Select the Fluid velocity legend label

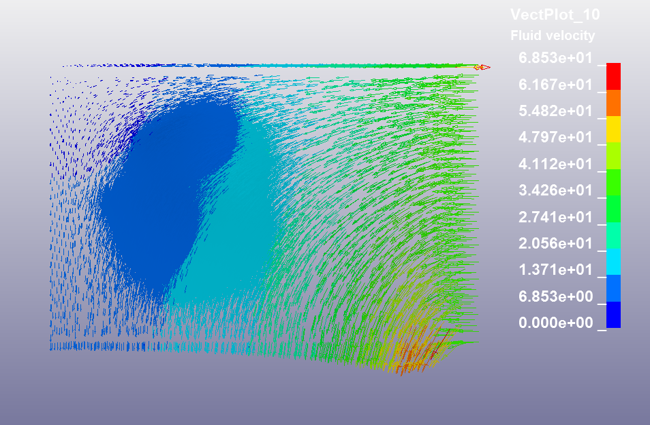553,36
